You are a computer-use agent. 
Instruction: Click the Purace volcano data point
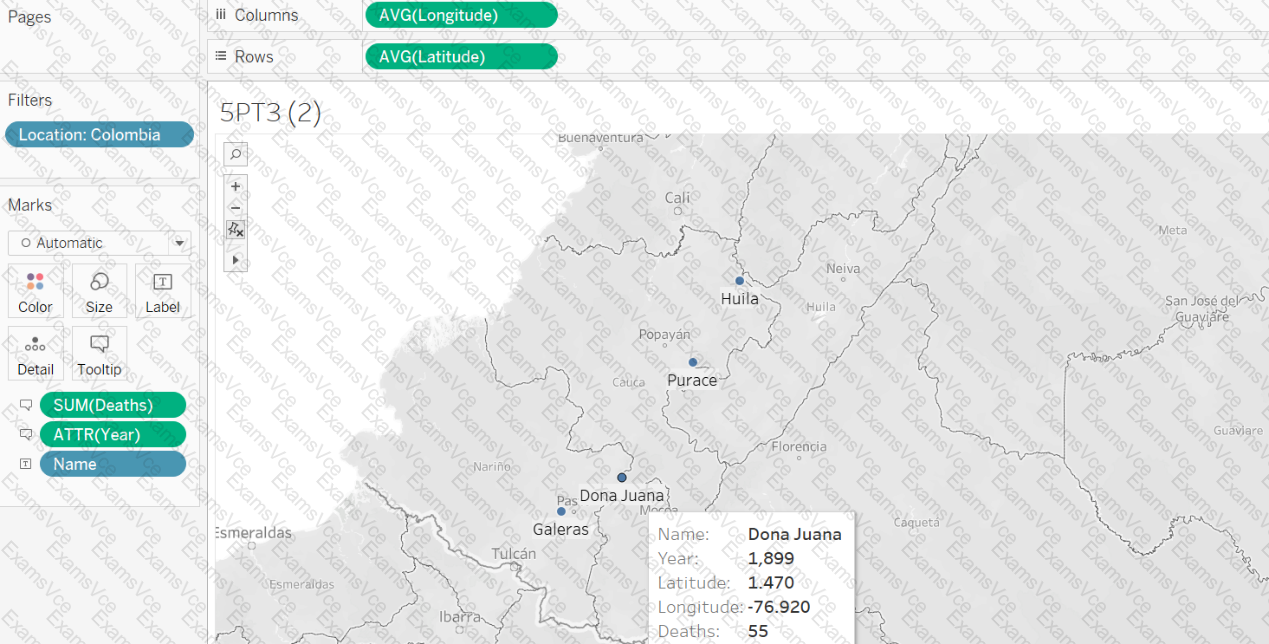(x=692, y=362)
